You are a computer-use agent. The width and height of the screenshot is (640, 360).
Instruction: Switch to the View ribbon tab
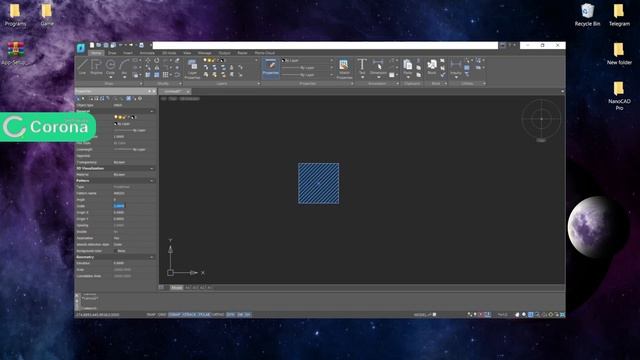pos(187,53)
